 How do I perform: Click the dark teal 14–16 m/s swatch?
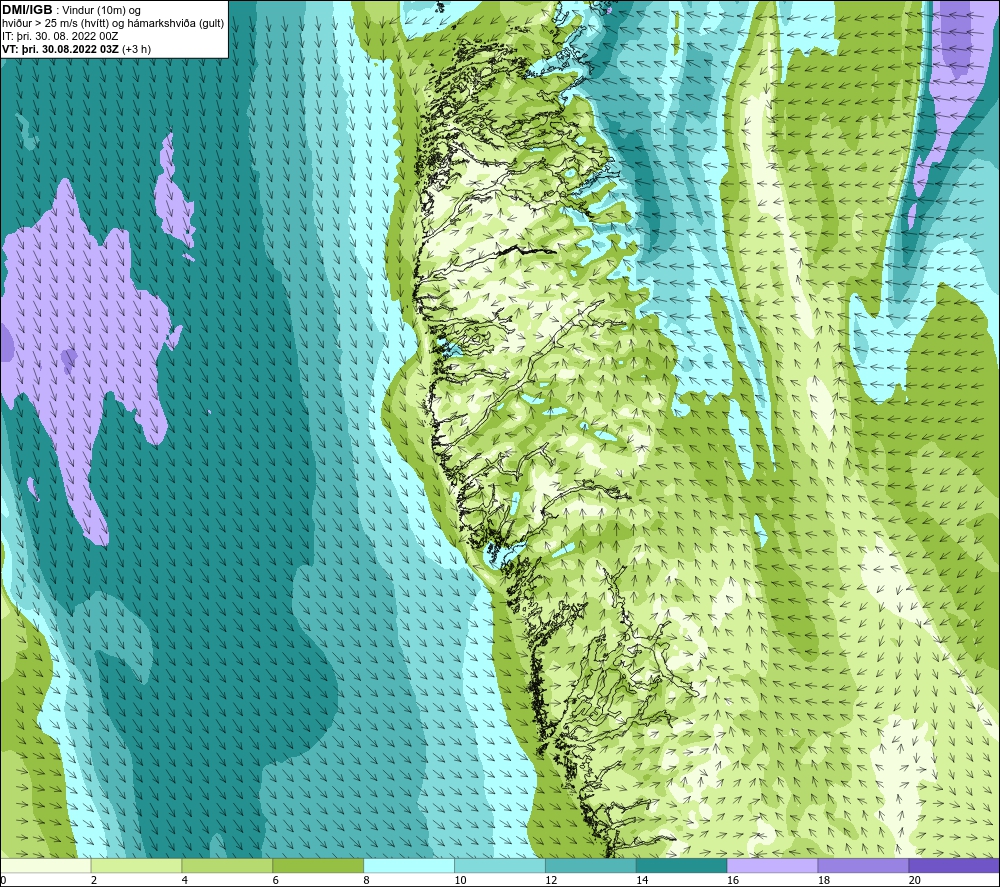(x=681, y=865)
